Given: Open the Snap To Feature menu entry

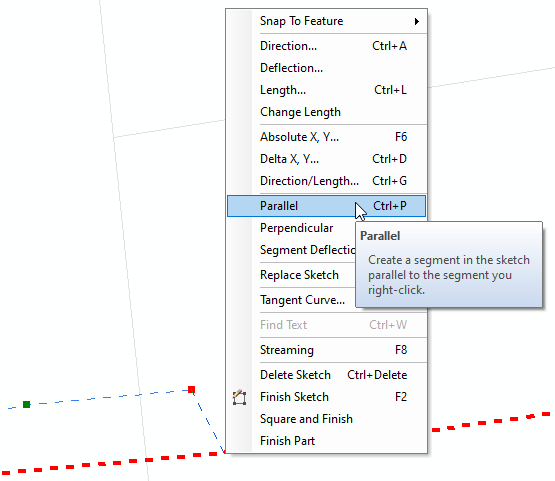Looking at the screenshot, I should coord(326,21).
